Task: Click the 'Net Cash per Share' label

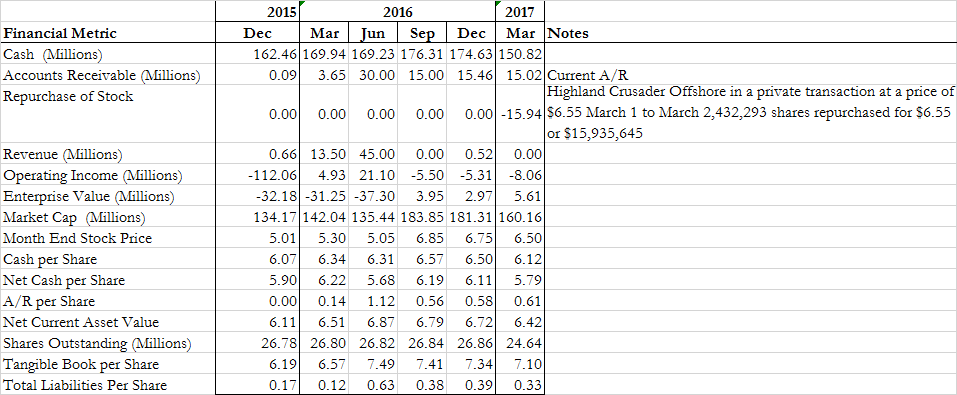Action: 108,280
